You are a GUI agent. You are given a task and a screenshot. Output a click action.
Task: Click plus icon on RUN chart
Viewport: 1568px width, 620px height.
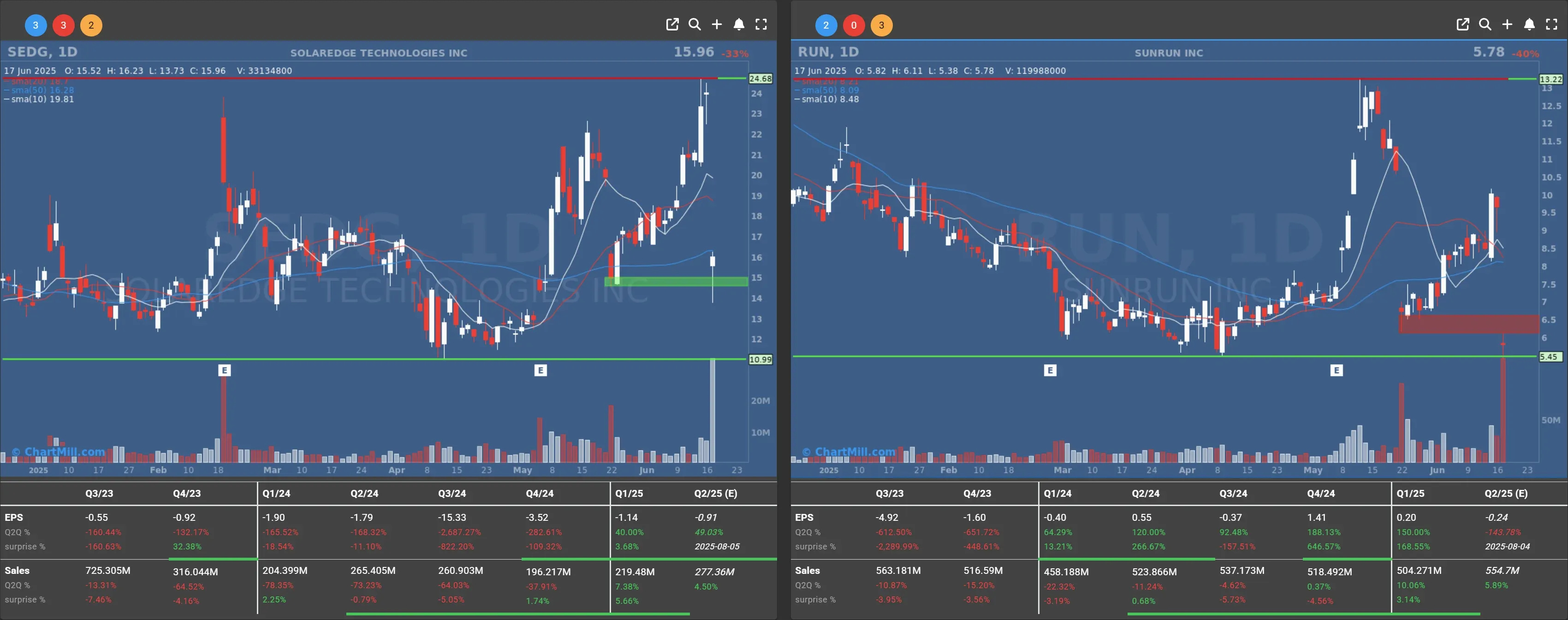tap(1507, 24)
